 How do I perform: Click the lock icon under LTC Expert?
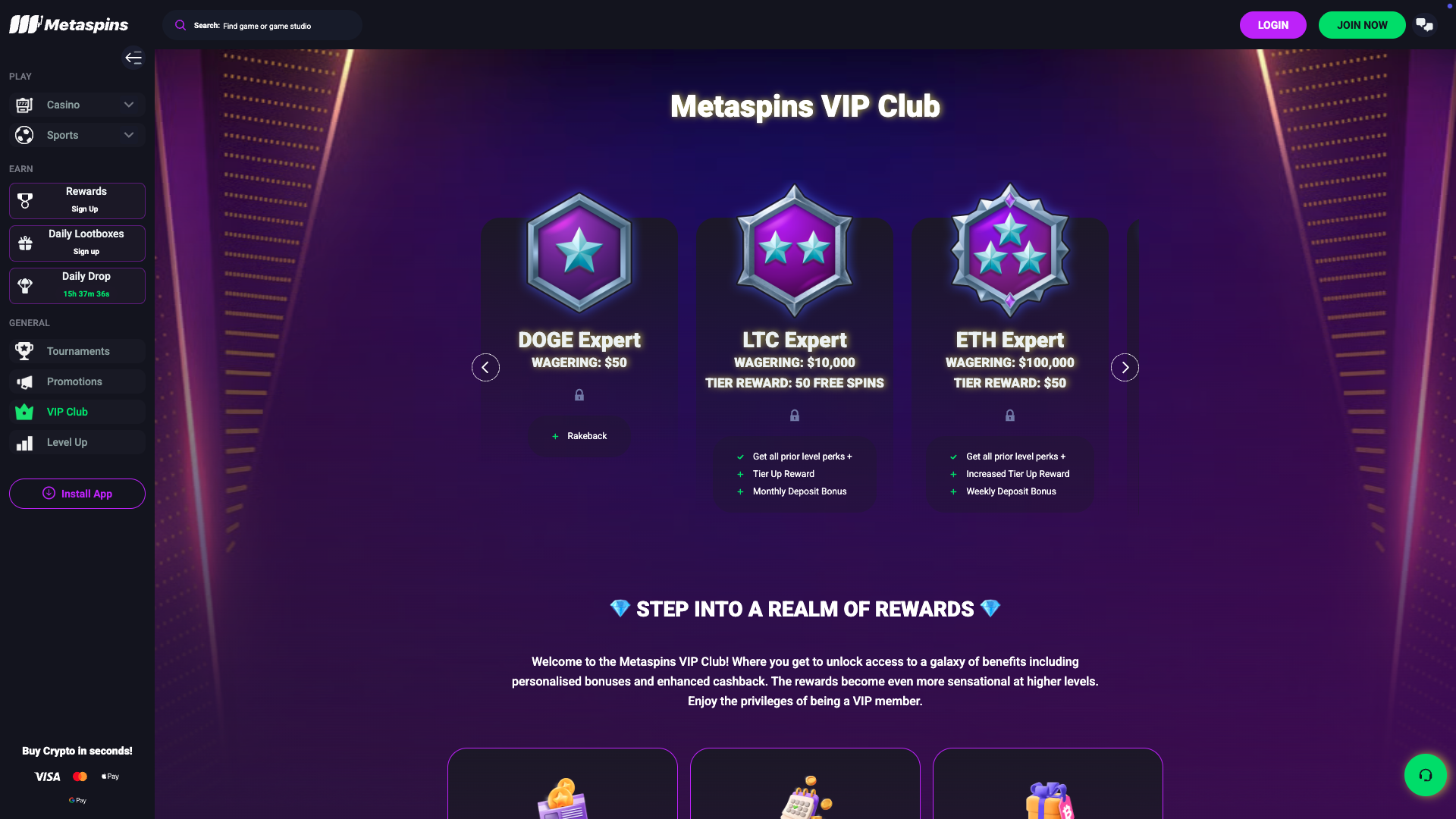click(795, 416)
